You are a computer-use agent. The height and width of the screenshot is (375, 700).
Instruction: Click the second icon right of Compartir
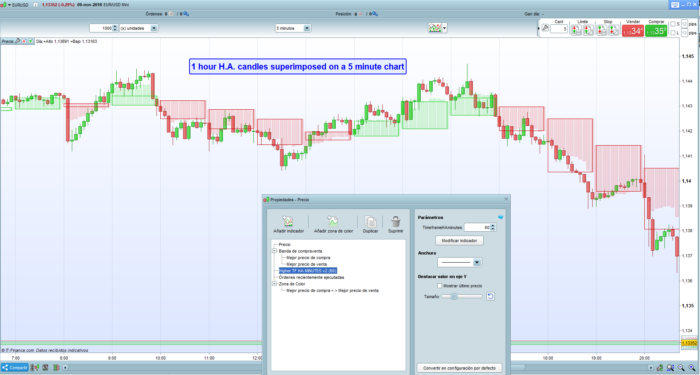[x=45, y=367]
